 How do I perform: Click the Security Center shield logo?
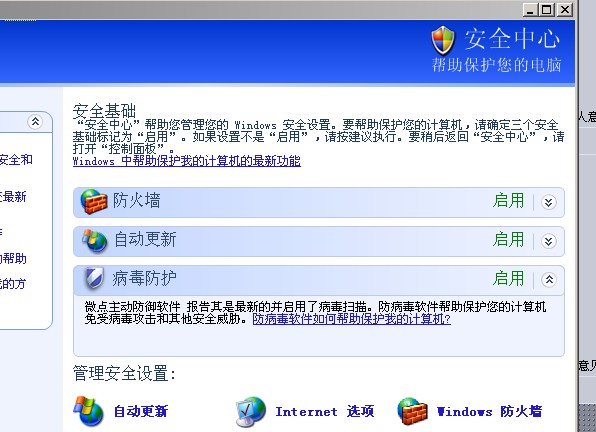443,40
